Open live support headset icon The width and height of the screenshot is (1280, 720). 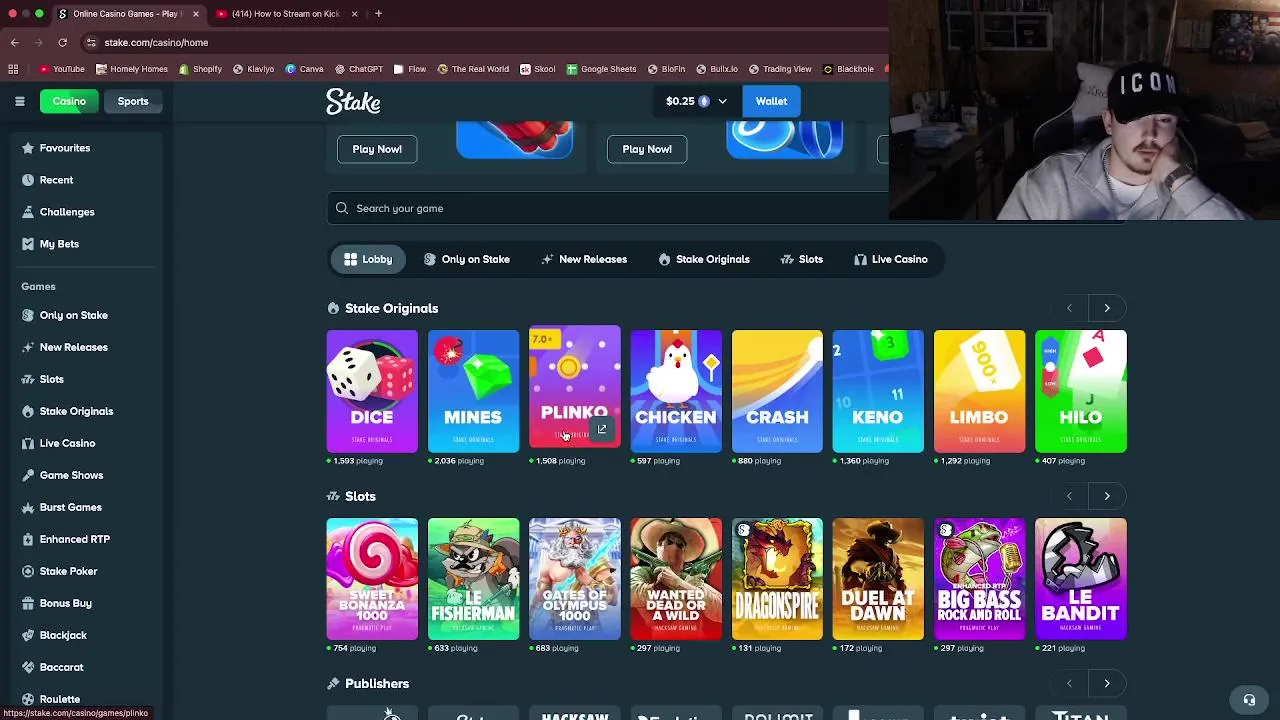tap(1248, 699)
